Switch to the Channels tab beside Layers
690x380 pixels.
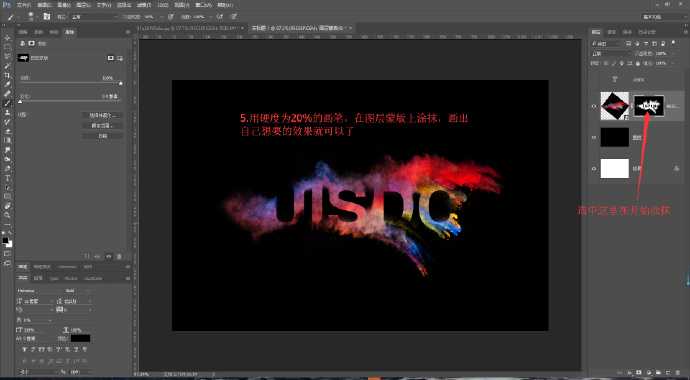coord(611,32)
